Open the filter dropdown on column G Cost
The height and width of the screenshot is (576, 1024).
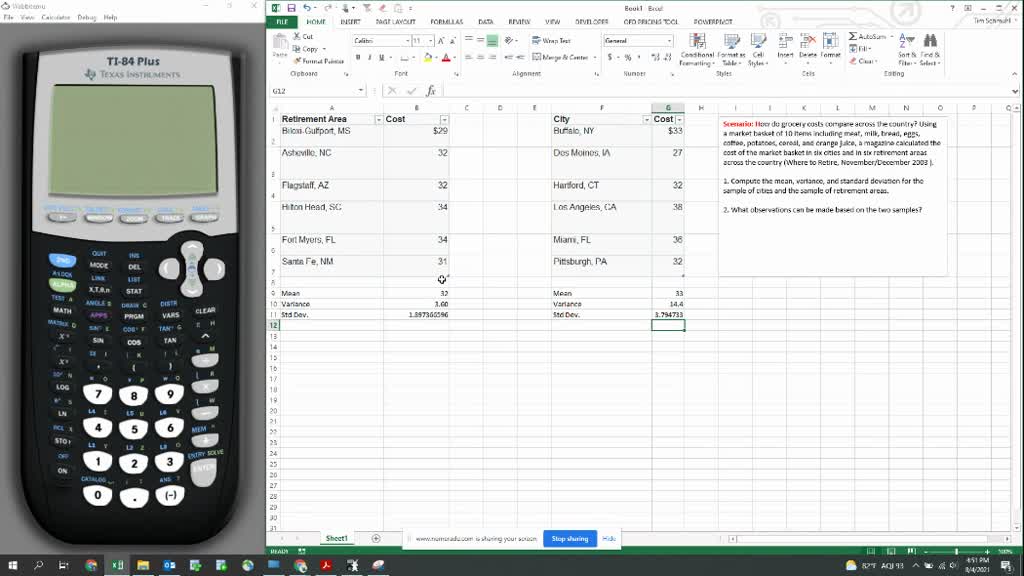tap(679, 120)
